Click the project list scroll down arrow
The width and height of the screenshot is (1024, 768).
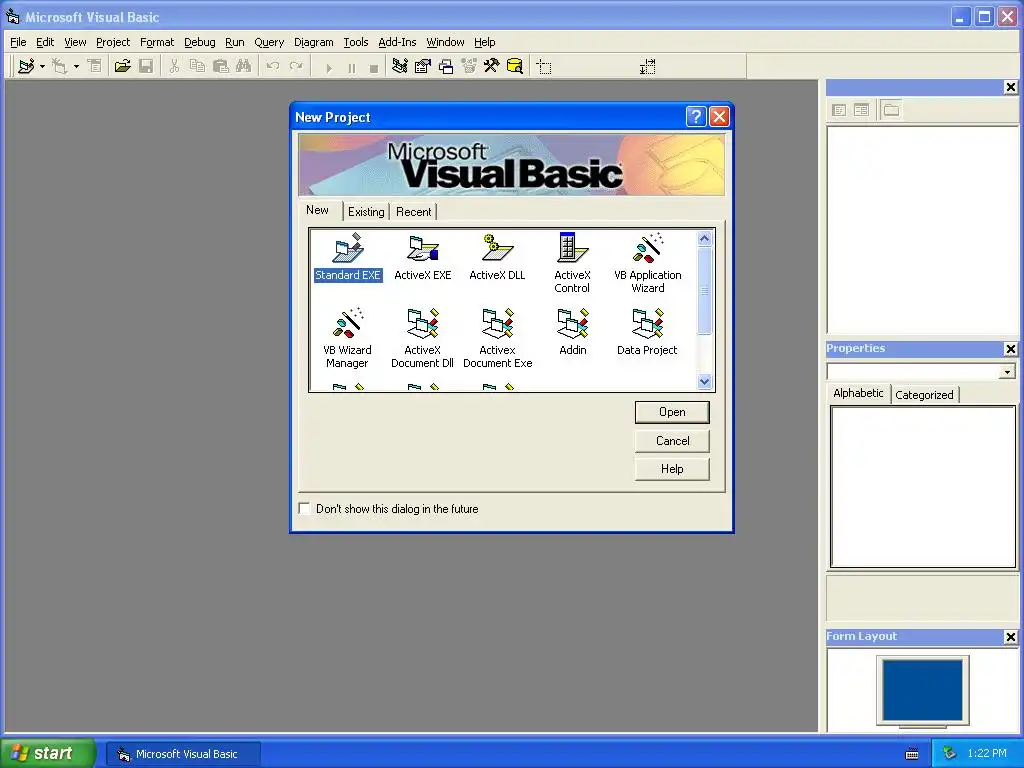(704, 381)
